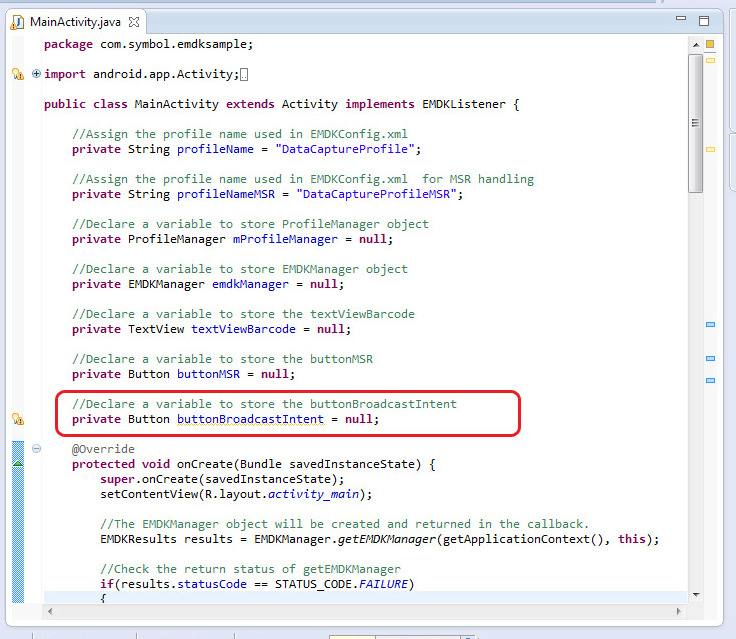Click the underlined buttonBroadcastIntent variable name

coord(250,419)
